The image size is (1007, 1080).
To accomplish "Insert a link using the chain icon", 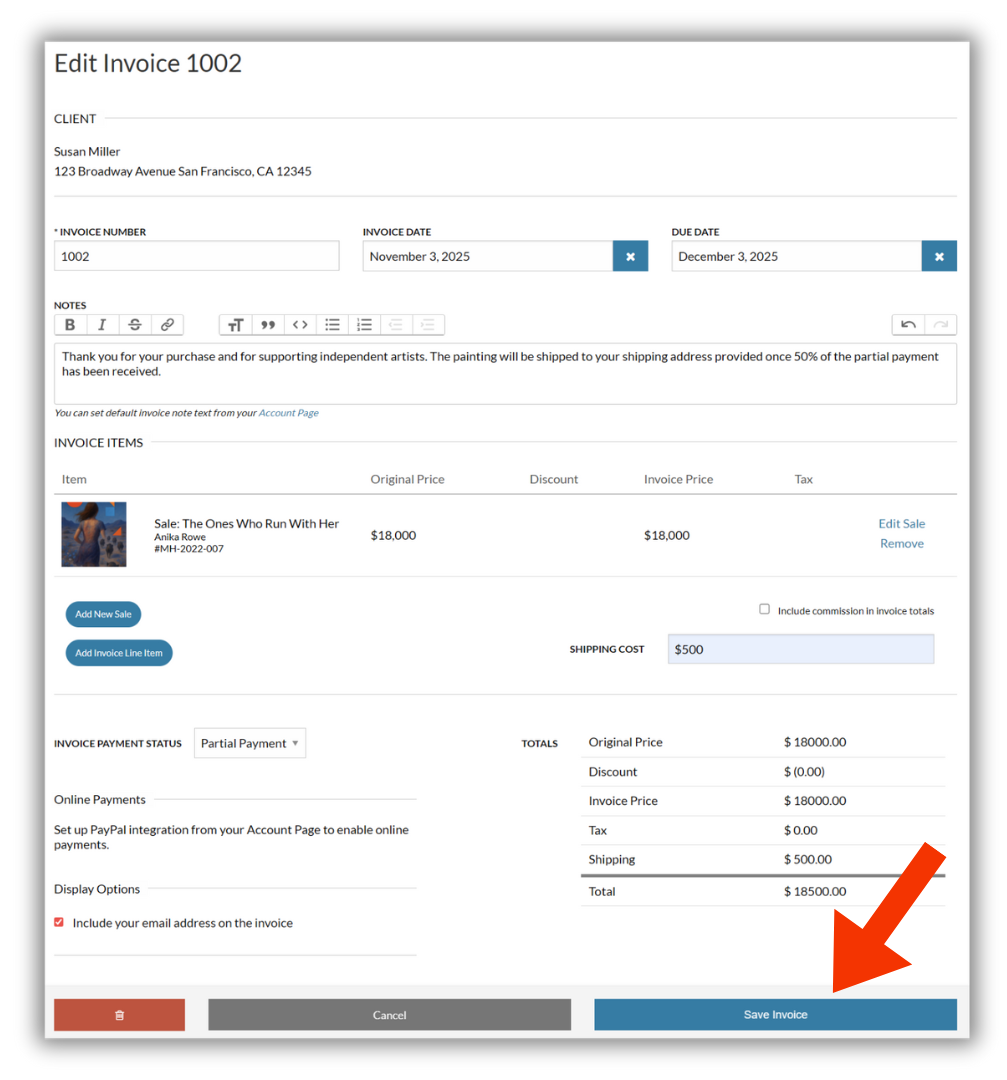I will (167, 324).
